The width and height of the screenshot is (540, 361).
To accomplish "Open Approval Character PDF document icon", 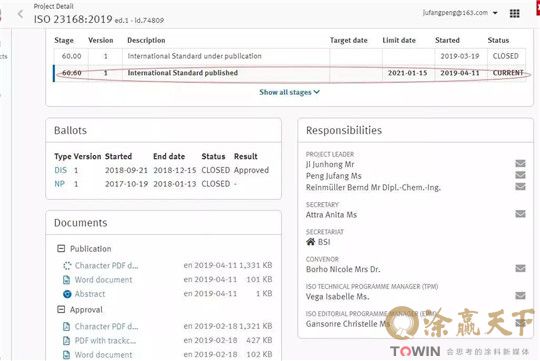I will [67, 326].
